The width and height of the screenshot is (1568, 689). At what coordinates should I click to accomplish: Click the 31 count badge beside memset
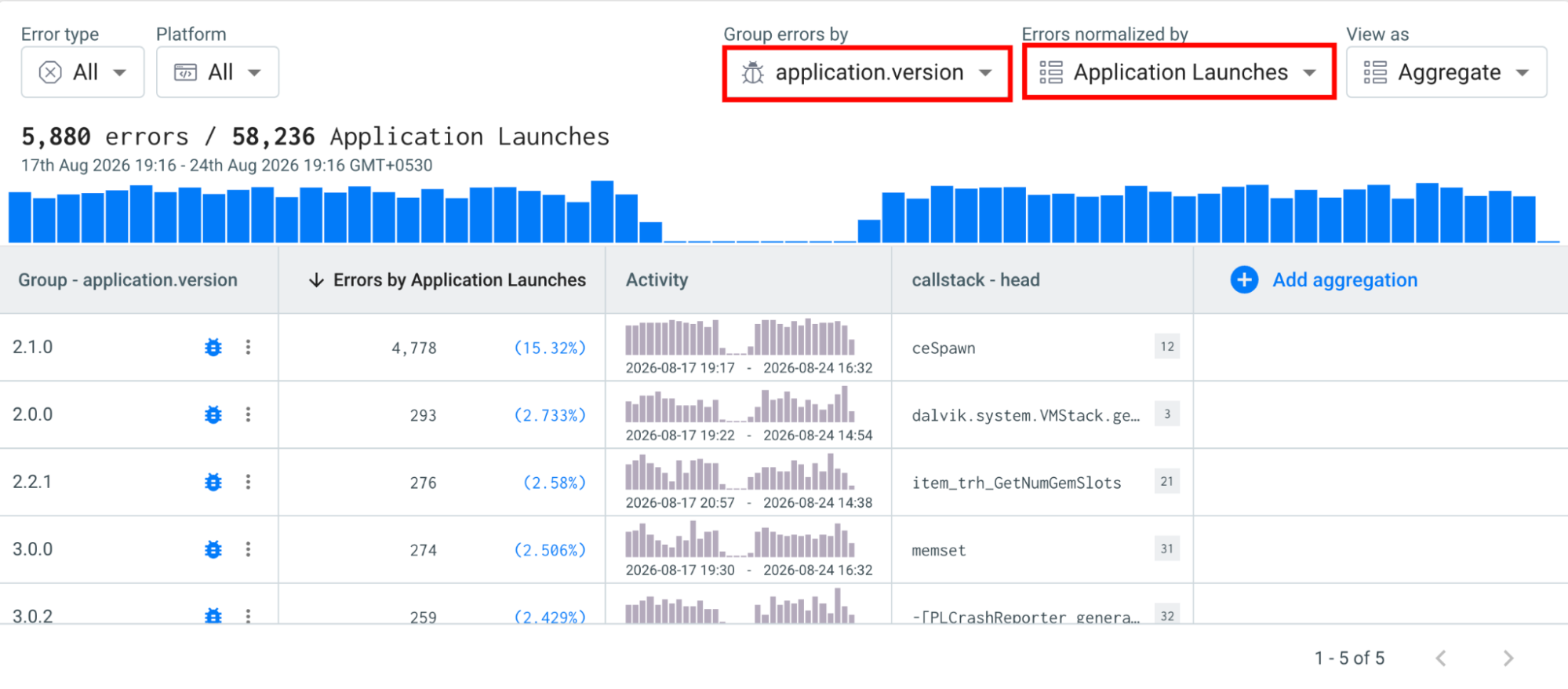tap(1167, 549)
